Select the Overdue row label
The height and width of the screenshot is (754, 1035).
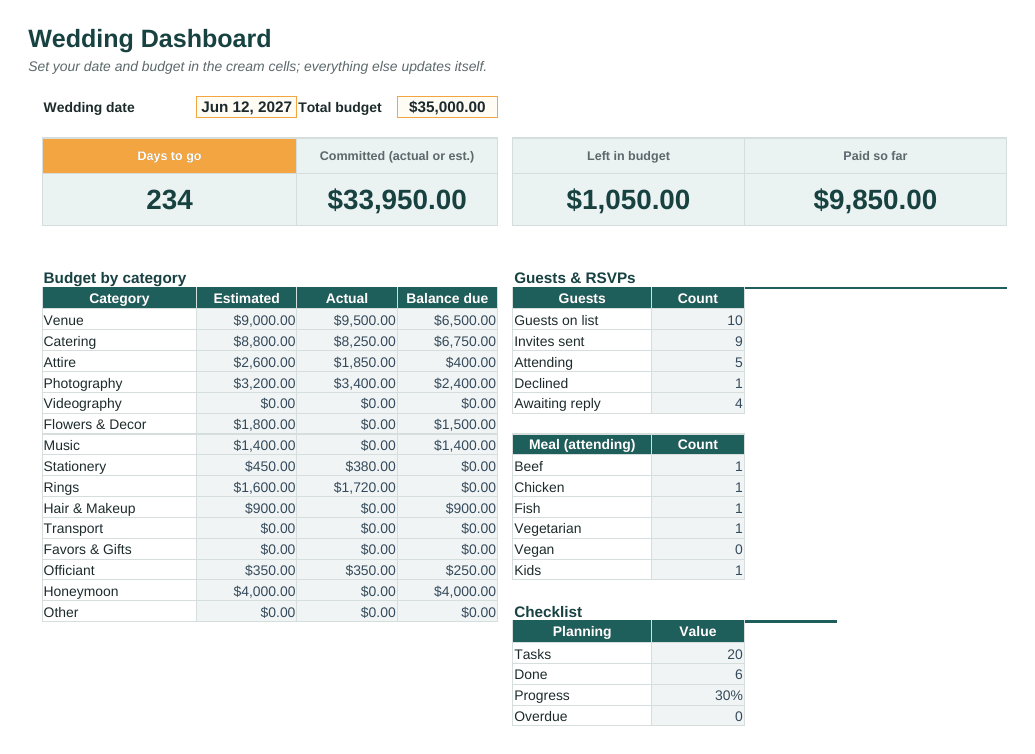(582, 716)
